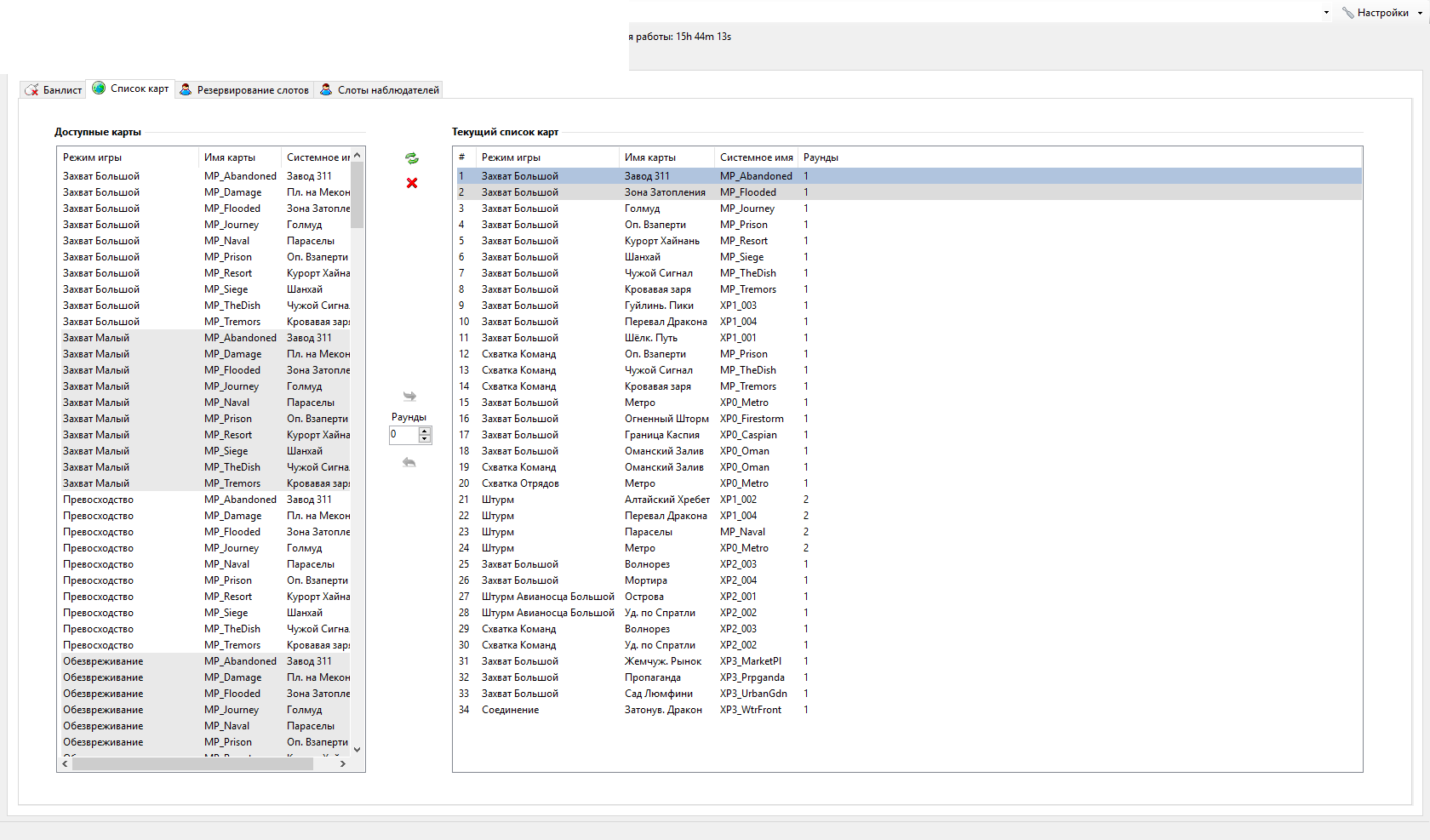Select current list row 2 Зона Затопления
The height and width of the screenshot is (840, 1430).
(908, 192)
